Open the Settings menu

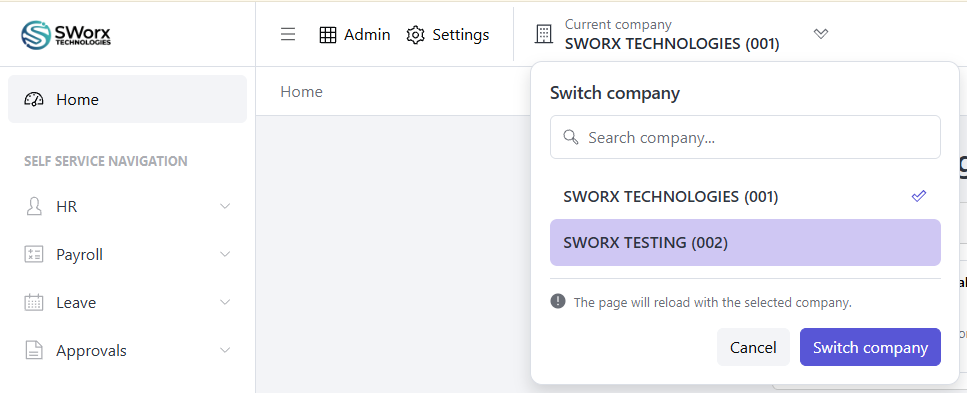pos(448,35)
